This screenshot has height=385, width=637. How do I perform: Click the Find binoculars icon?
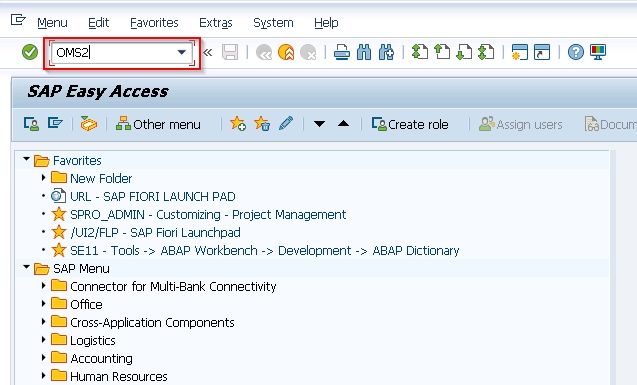click(364, 52)
